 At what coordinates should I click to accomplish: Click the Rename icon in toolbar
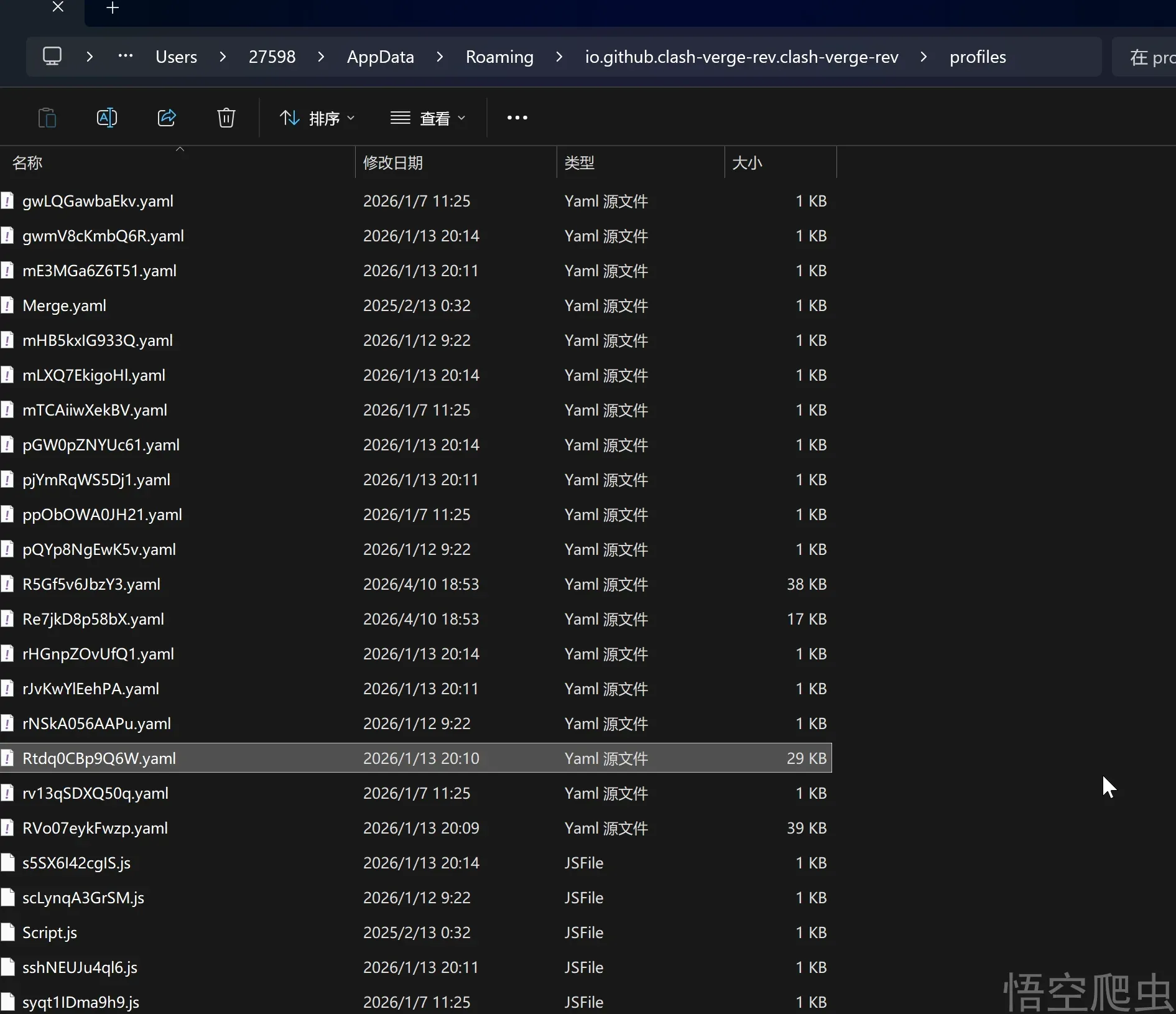tap(107, 118)
